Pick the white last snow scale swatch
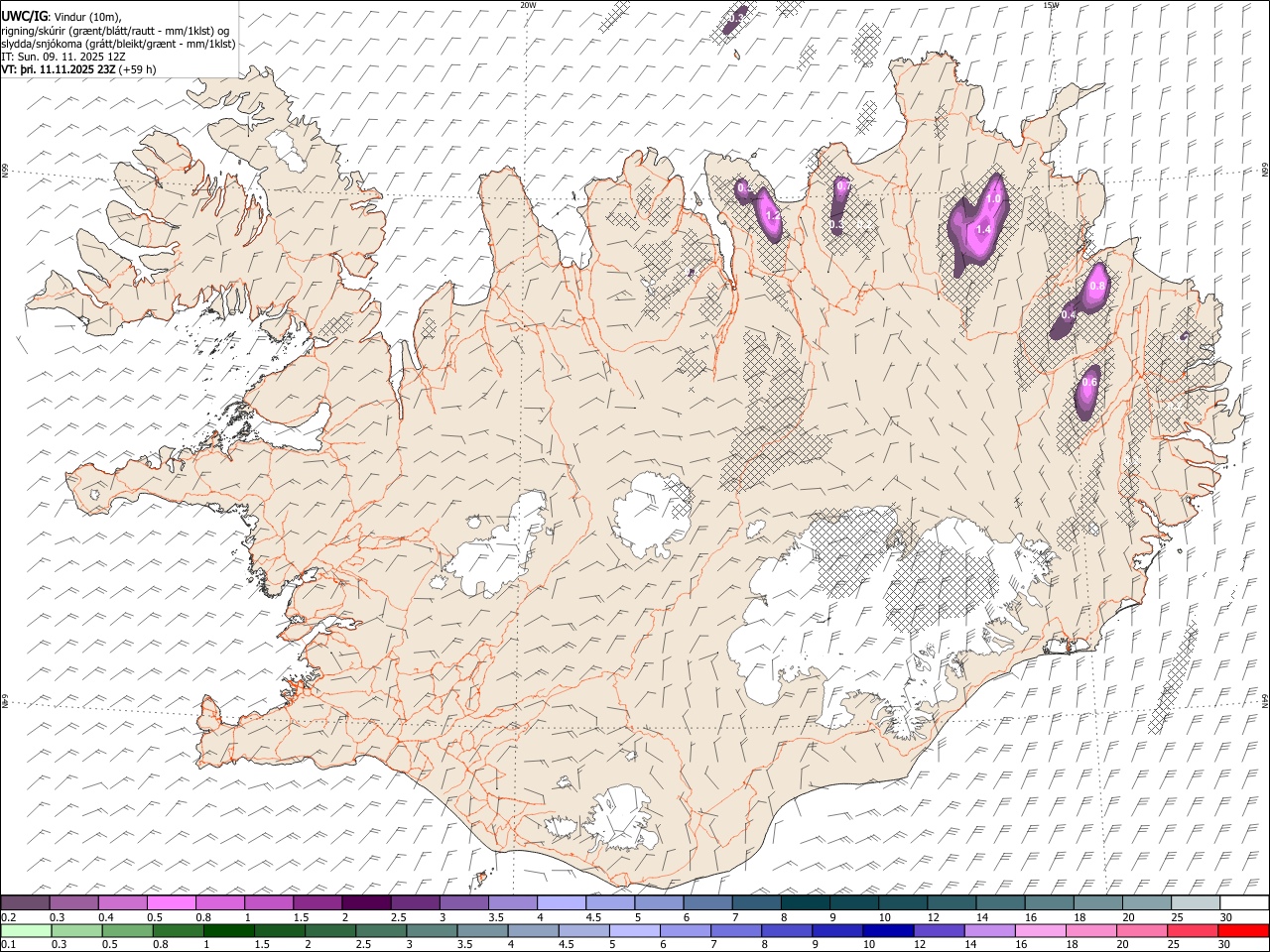Viewport: 1270px width, 952px height. tap(1244, 902)
